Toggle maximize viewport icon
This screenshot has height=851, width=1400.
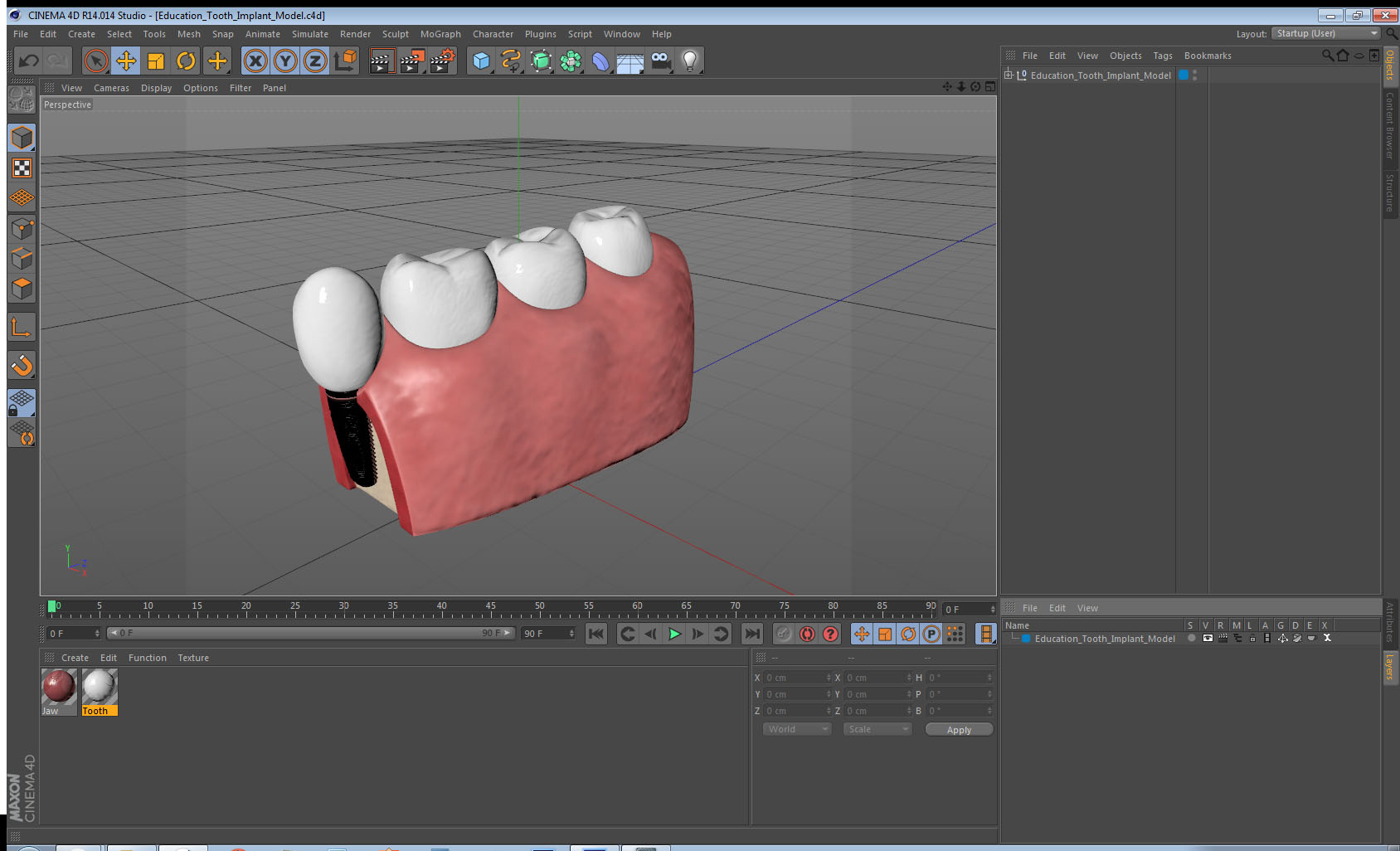click(990, 87)
